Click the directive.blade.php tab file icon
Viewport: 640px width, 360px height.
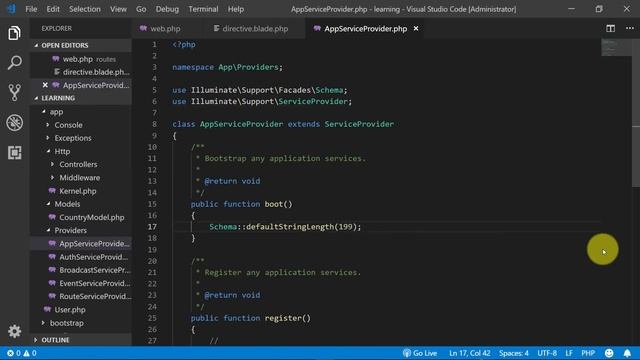(216, 29)
